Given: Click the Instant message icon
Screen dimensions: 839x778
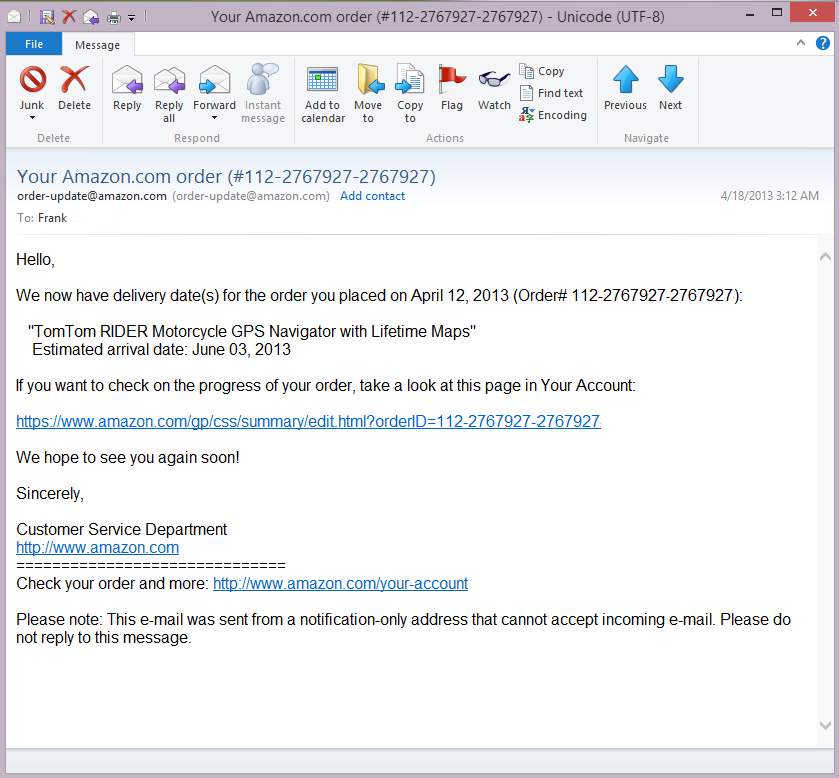Looking at the screenshot, I should coord(263,79).
